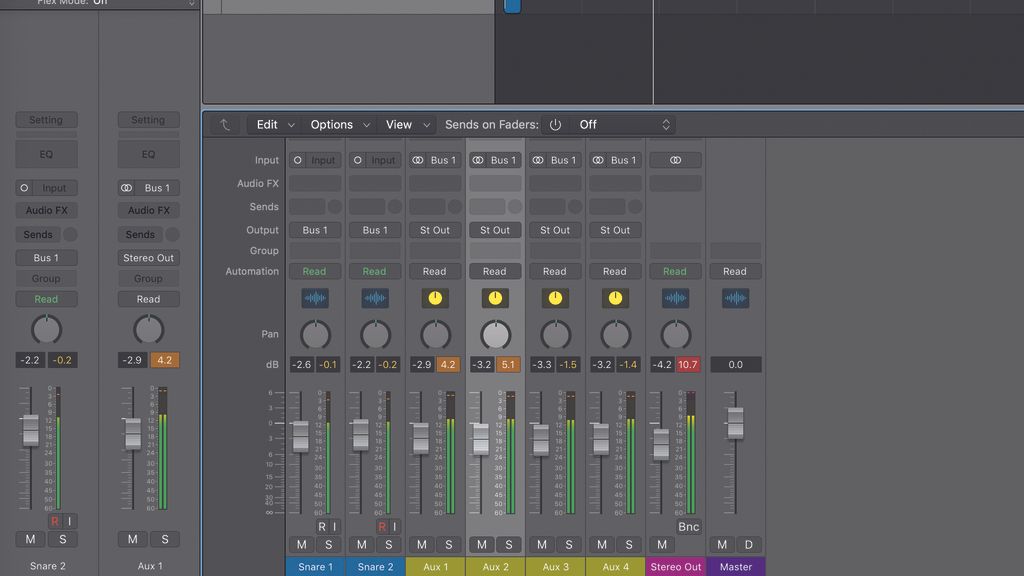Click the Bnc button on Stereo Out

pyautogui.click(x=688, y=527)
